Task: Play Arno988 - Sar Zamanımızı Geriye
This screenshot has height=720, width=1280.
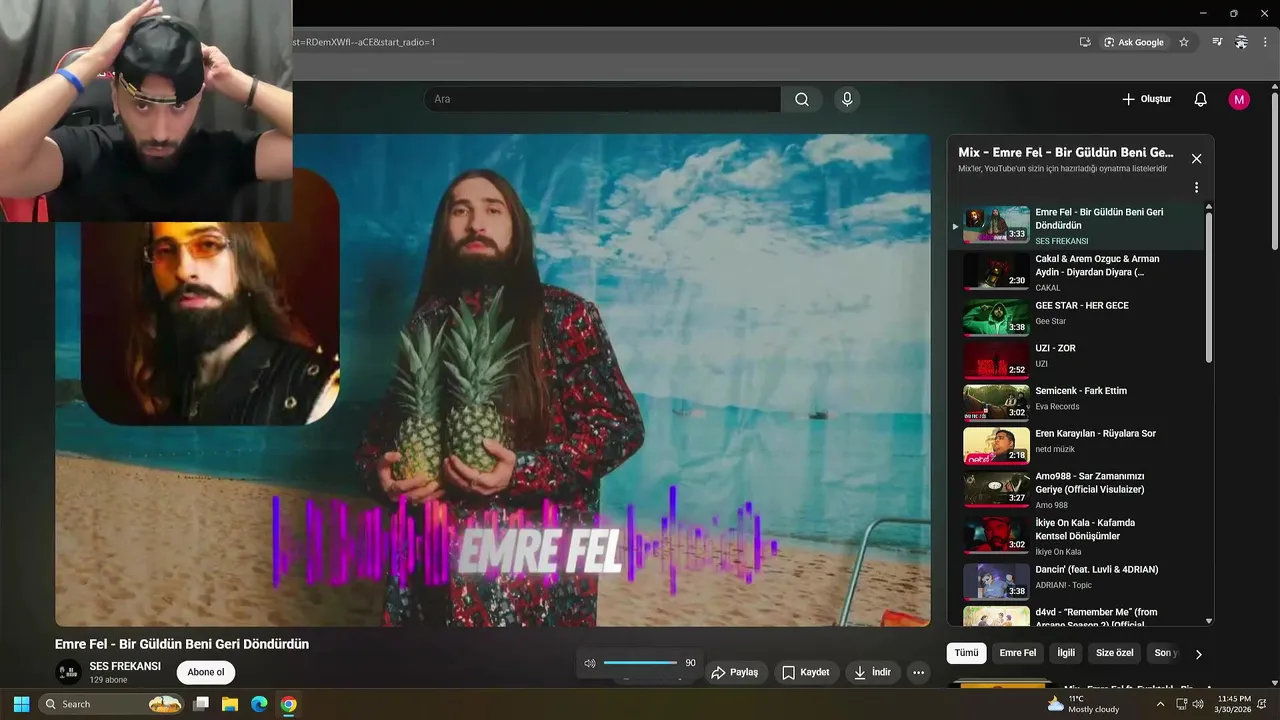Action: click(1078, 490)
